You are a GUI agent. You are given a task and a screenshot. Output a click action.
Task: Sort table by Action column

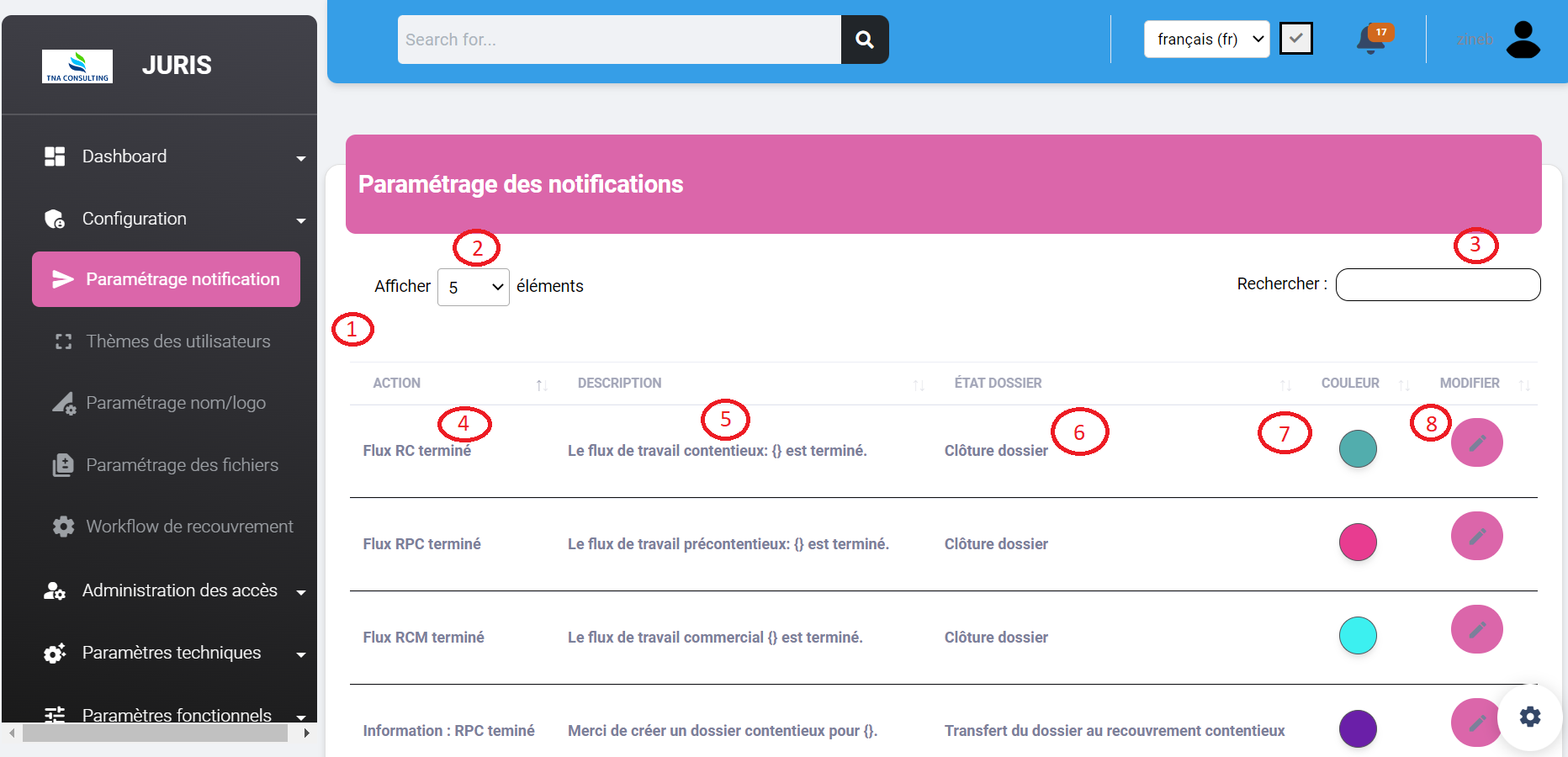tap(541, 384)
